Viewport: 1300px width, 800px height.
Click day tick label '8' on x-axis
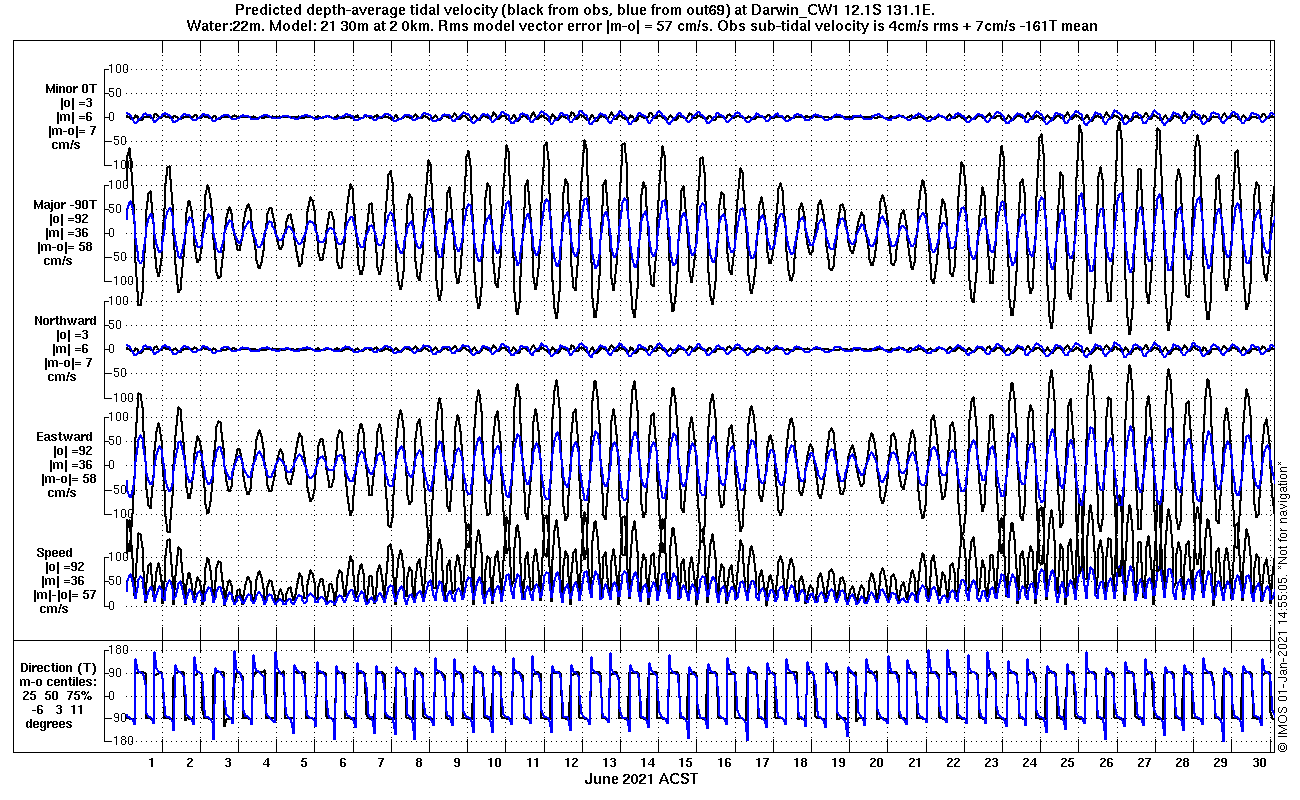coord(419,763)
